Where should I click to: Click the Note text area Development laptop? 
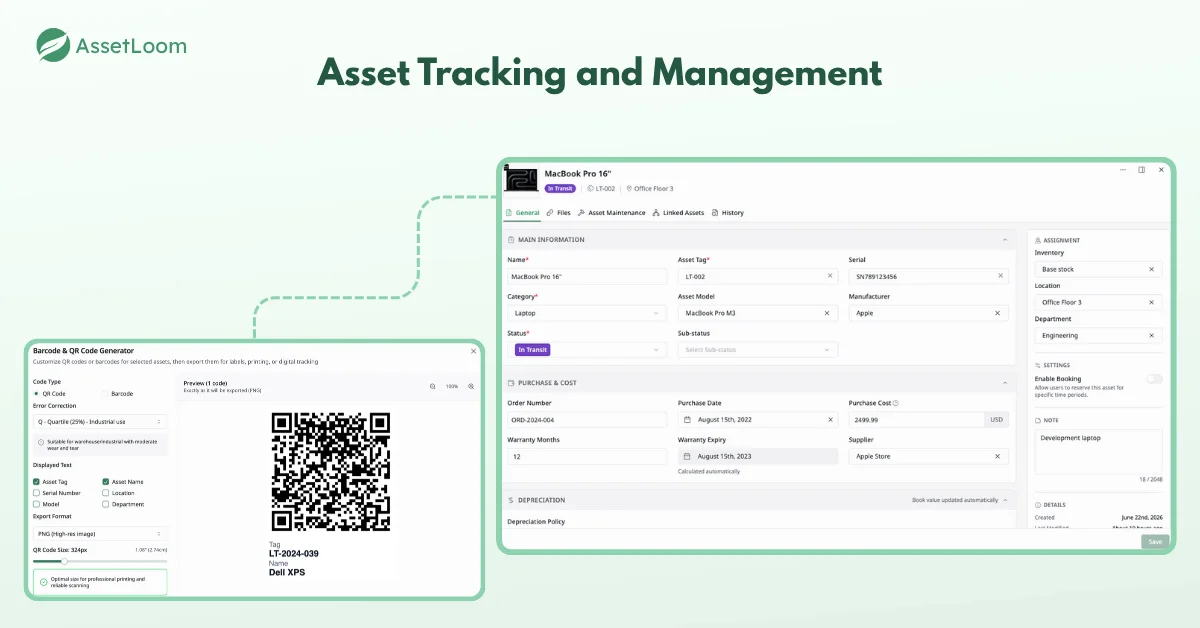click(x=1098, y=452)
